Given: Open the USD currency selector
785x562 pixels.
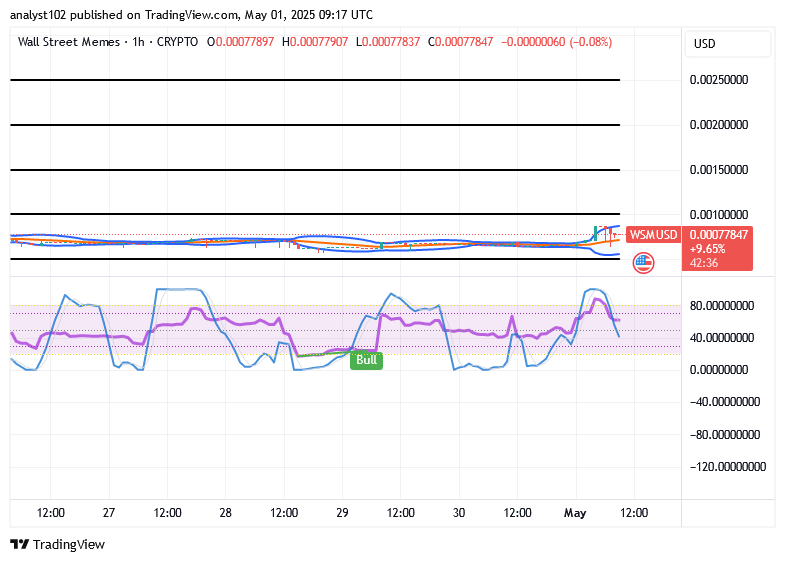Looking at the screenshot, I should click(x=728, y=44).
